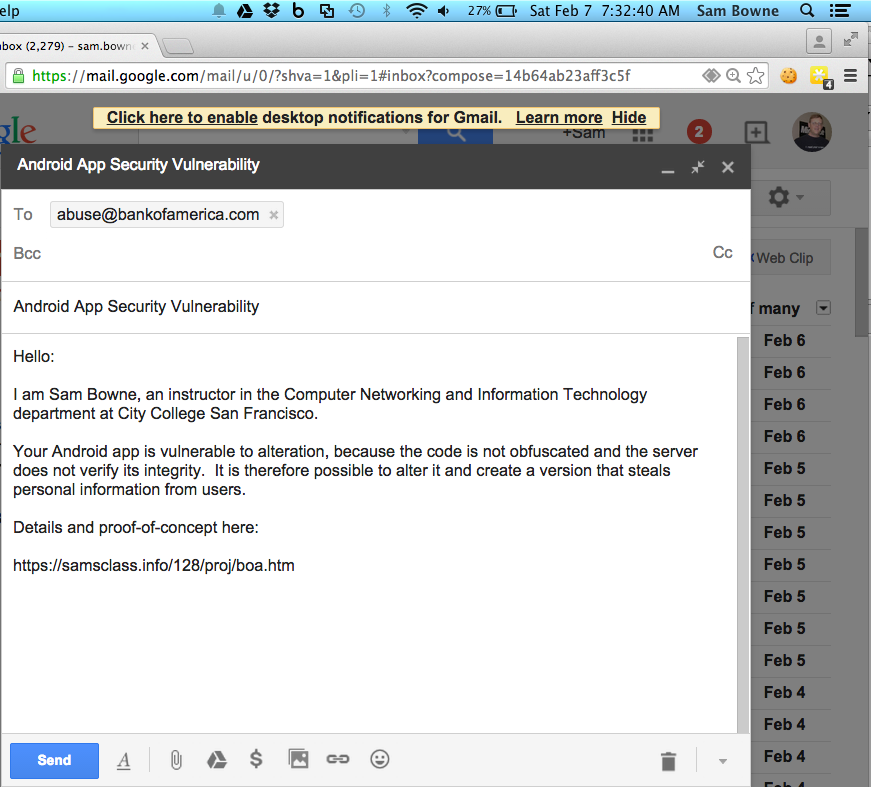Click the Chrome user profile button

pos(819,41)
